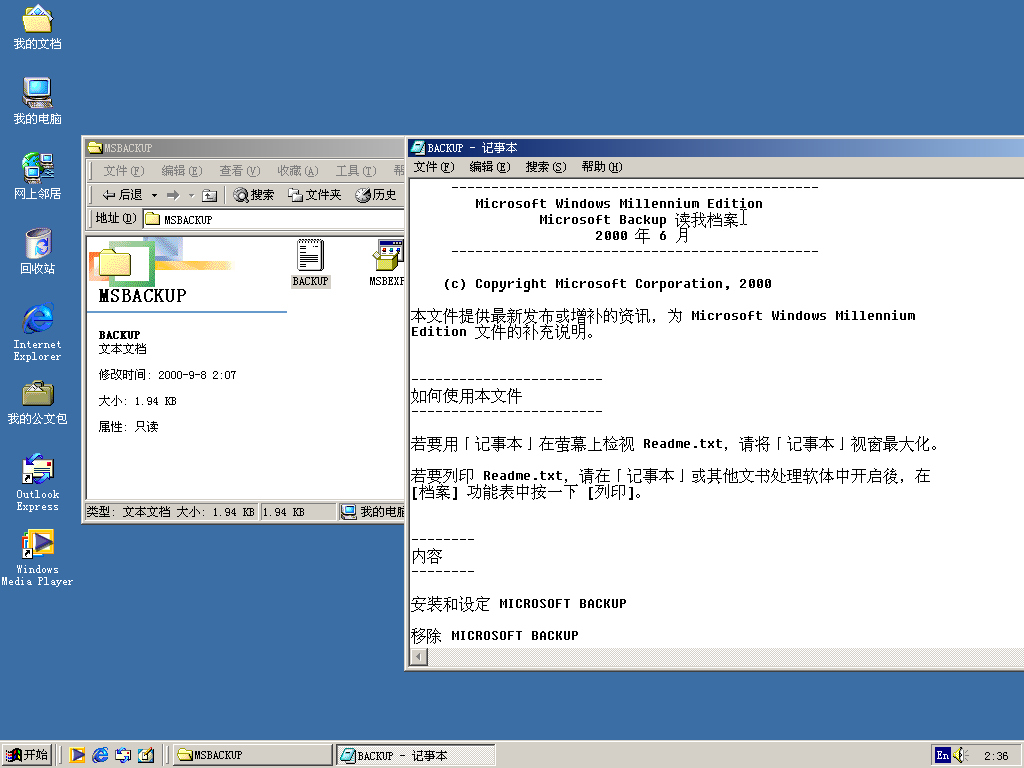Click the Notepad horizontal scrollbar left arrow

pyautogui.click(x=419, y=656)
